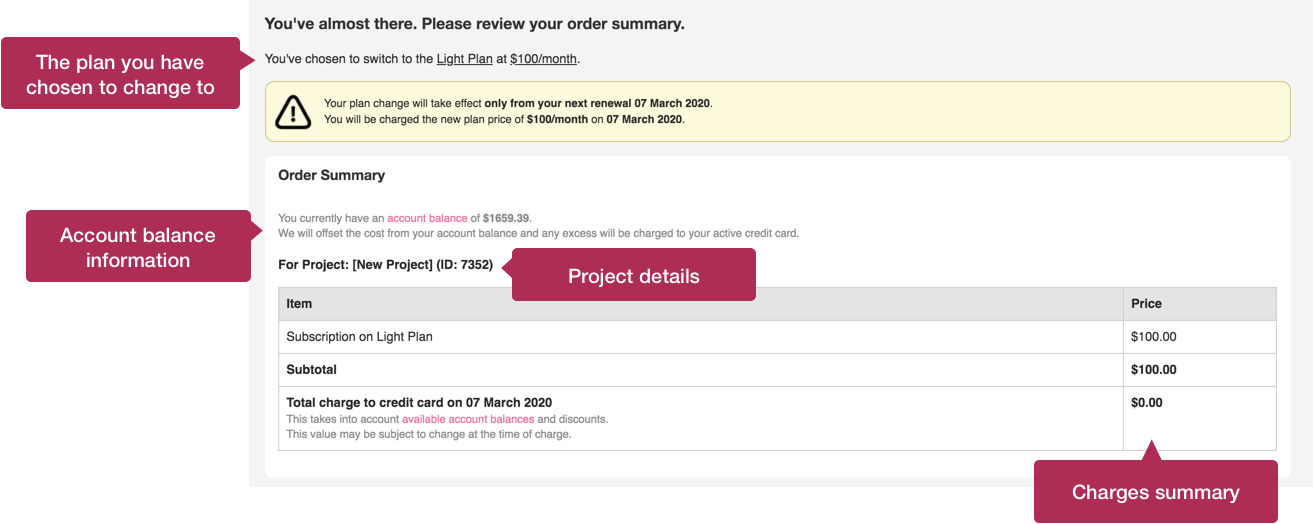Click the underlined Light Plan text
Viewport: 1313px width, 524px height.
[x=465, y=59]
